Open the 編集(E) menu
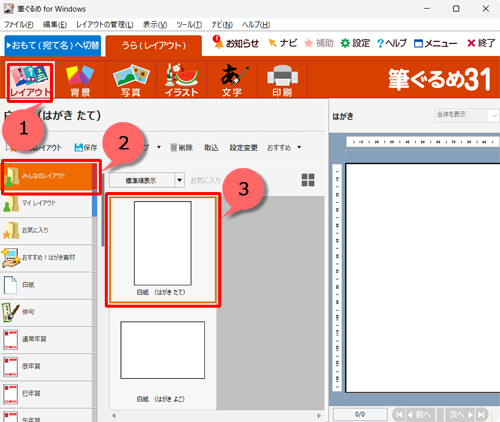The height and width of the screenshot is (422, 500). pos(55,25)
